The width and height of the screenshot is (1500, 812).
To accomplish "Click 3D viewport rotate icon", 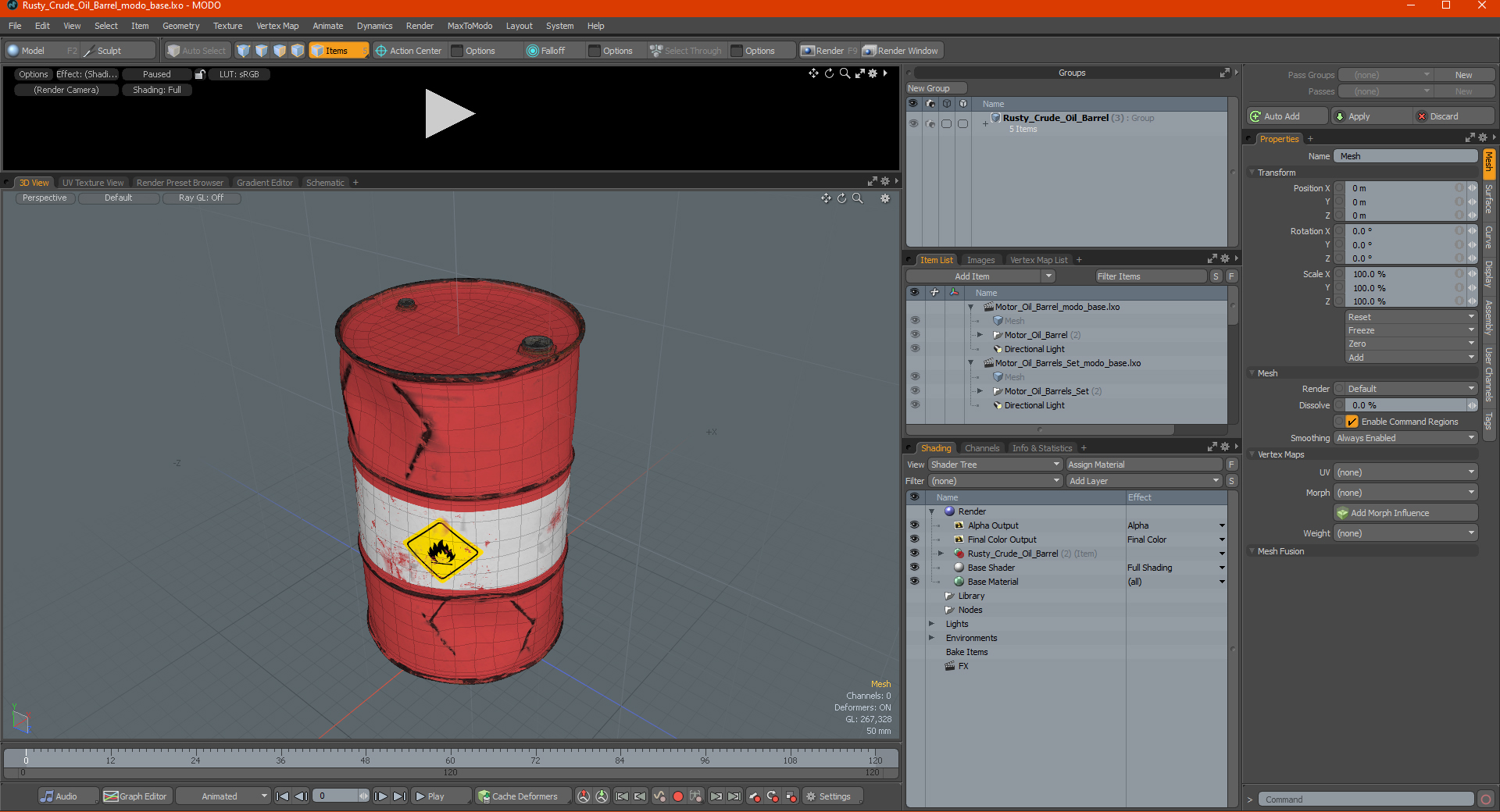I will (x=841, y=198).
